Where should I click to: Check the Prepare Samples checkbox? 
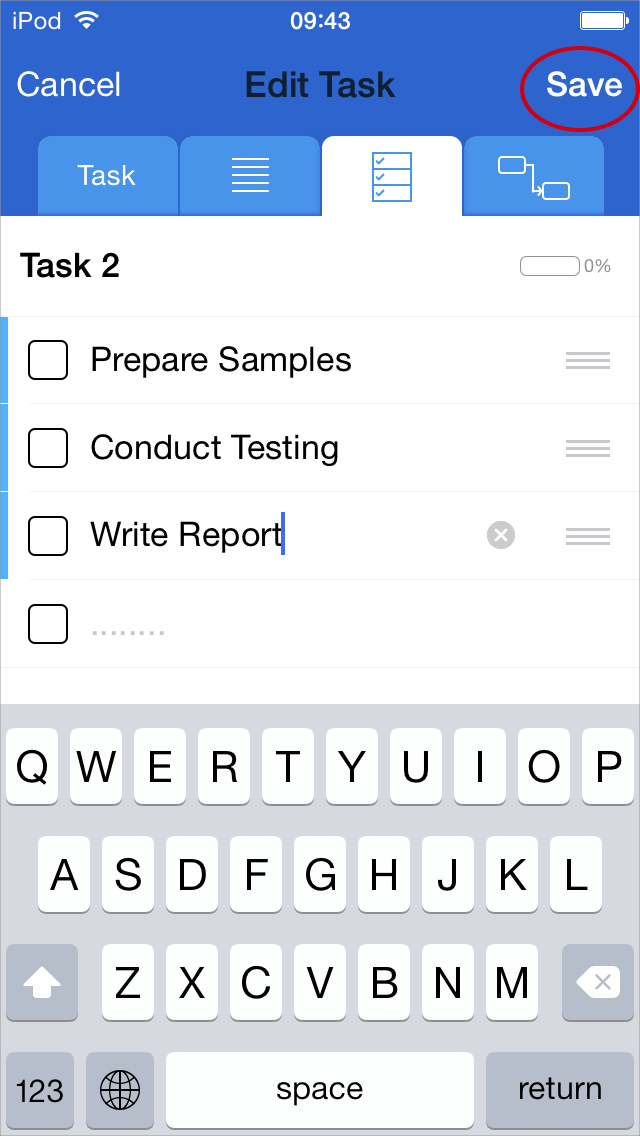tap(48, 360)
